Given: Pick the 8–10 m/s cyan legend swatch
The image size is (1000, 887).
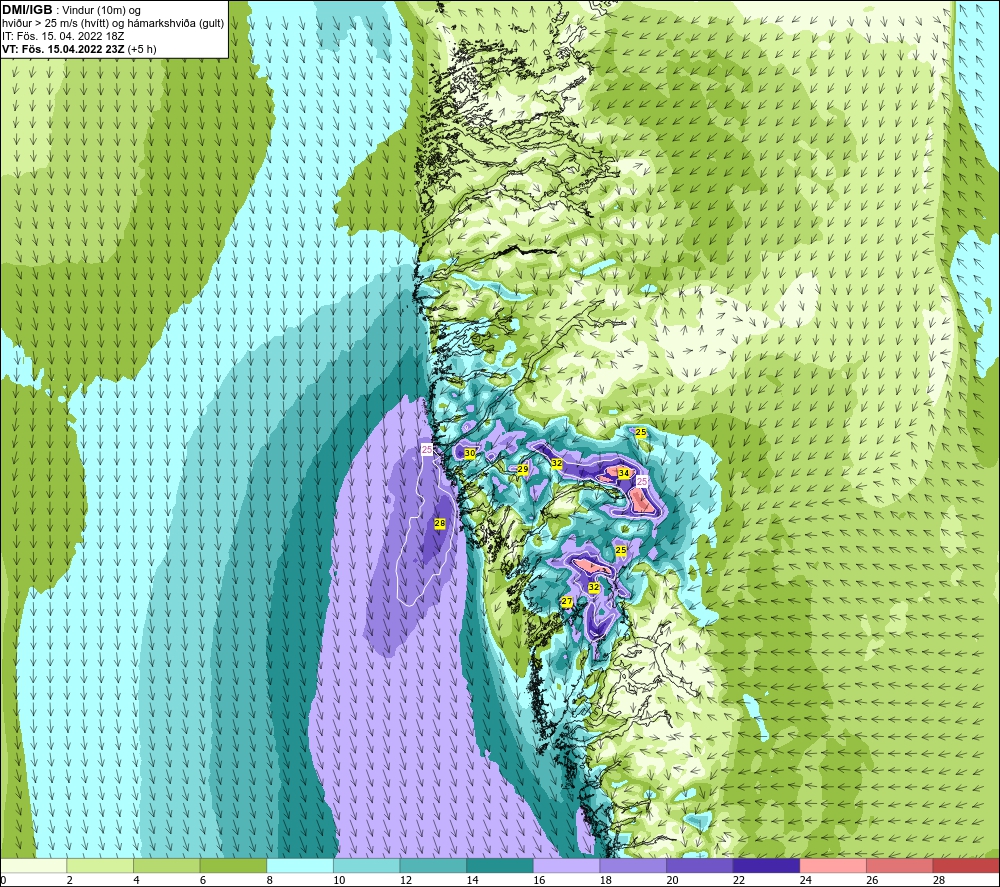Looking at the screenshot, I should [300, 865].
